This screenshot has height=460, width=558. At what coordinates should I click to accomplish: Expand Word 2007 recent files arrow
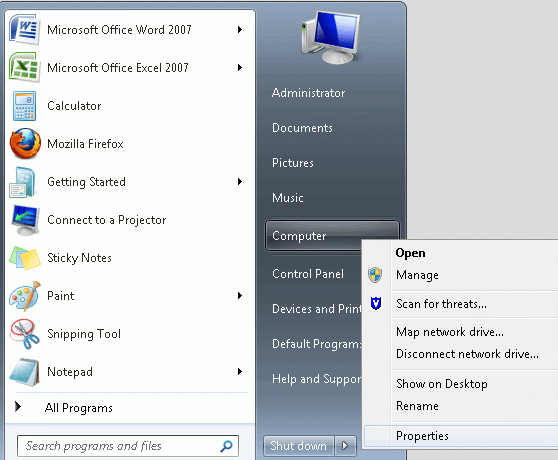pyautogui.click(x=240, y=30)
